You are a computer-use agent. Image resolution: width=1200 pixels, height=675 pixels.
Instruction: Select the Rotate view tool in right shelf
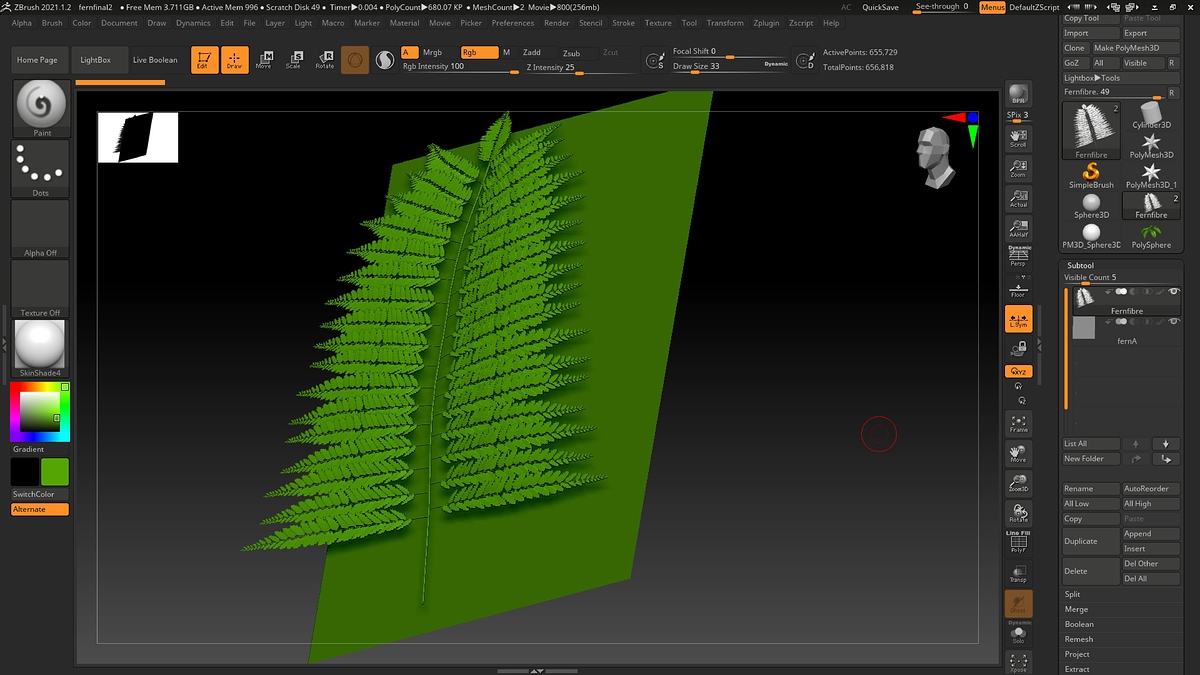point(1018,513)
